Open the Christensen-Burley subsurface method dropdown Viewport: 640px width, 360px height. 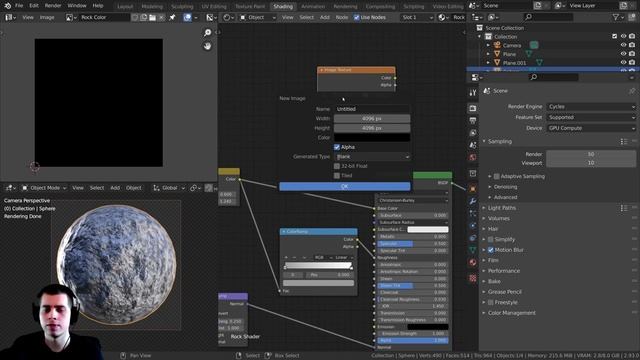[x=413, y=200]
